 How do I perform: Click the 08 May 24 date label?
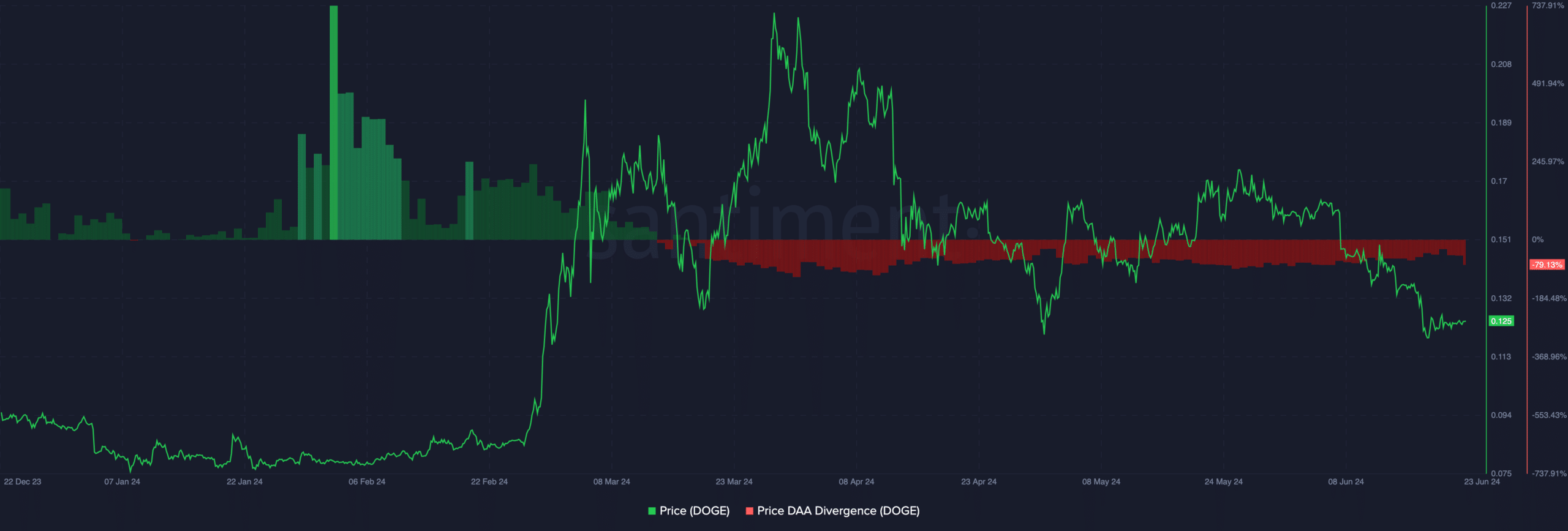(x=1101, y=482)
